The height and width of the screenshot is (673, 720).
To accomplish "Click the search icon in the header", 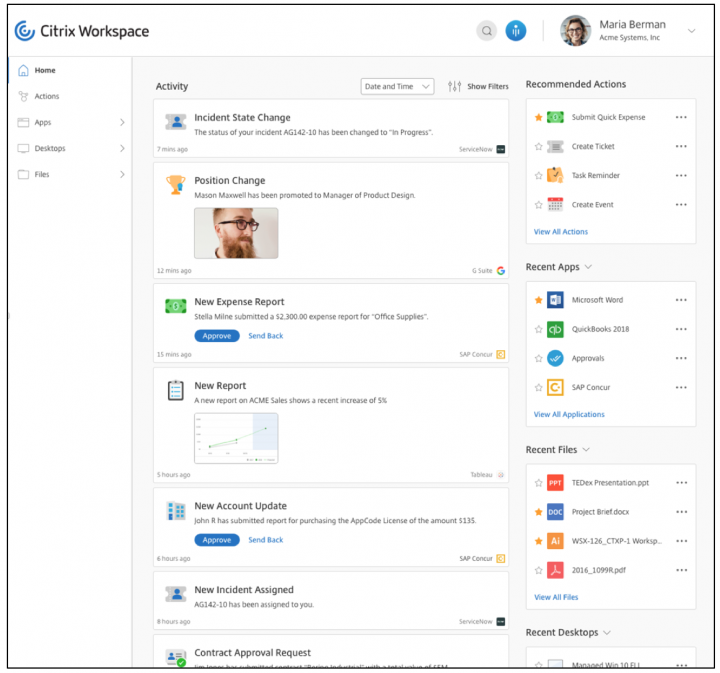I will coord(487,31).
